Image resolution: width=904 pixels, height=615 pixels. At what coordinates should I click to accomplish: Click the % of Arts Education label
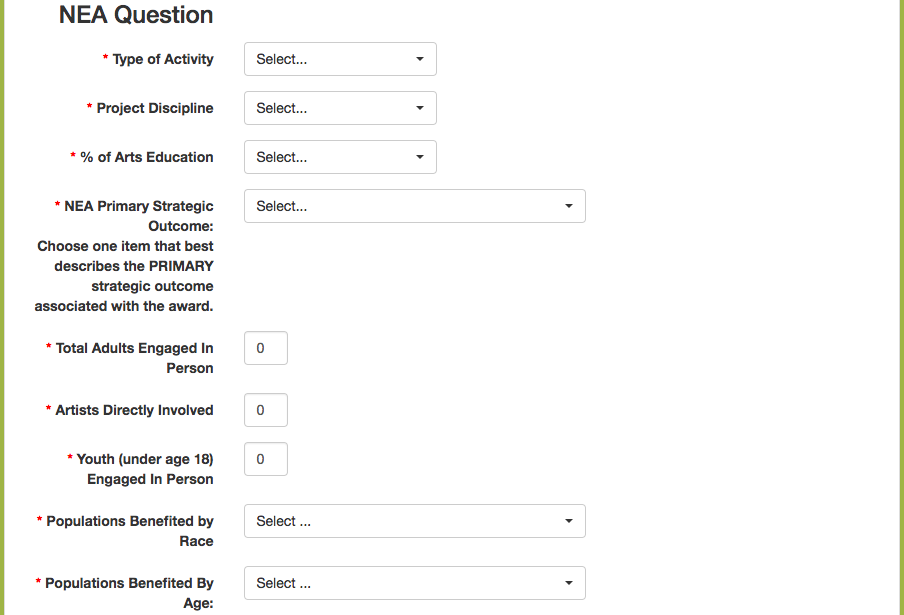click(147, 157)
